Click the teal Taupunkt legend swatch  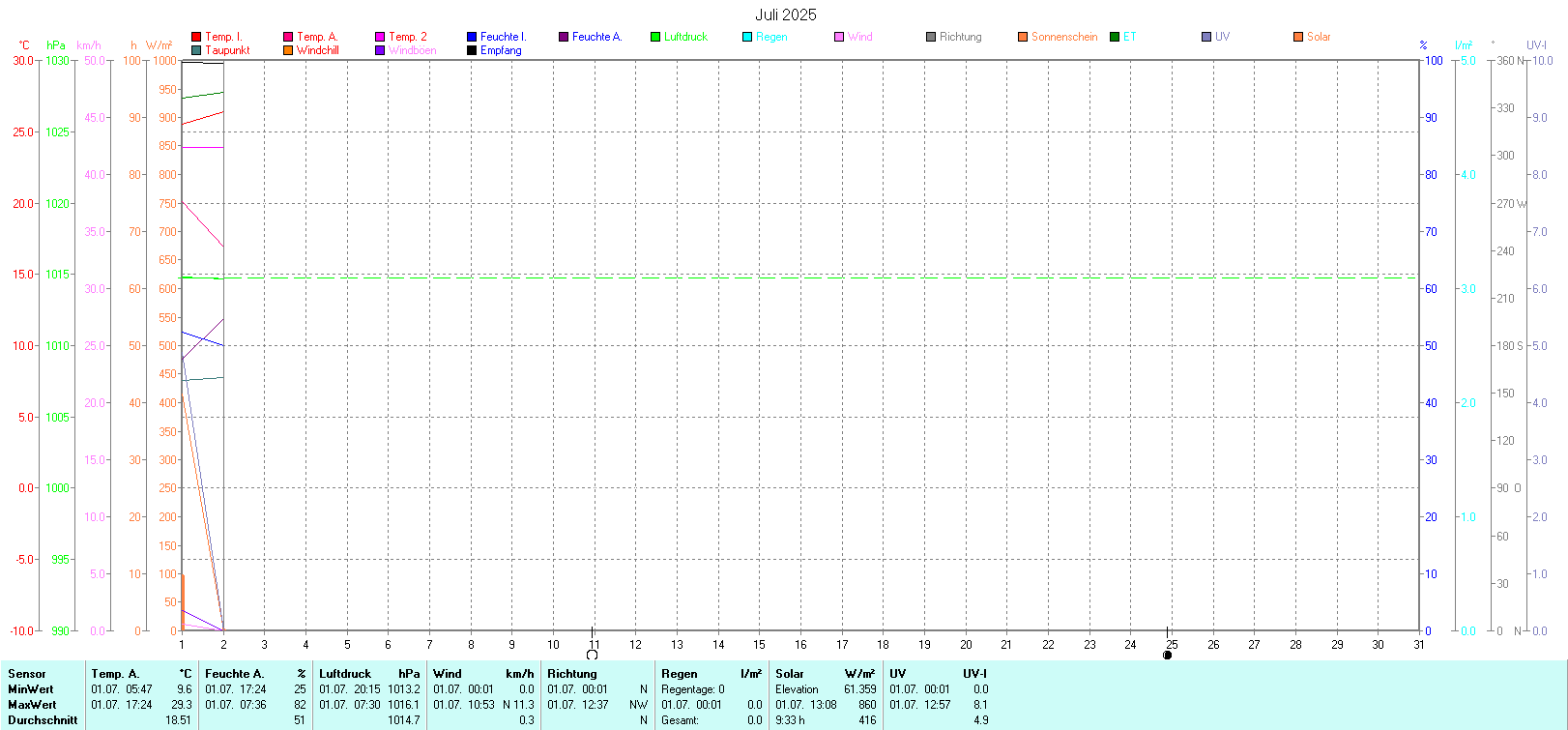coord(196,50)
